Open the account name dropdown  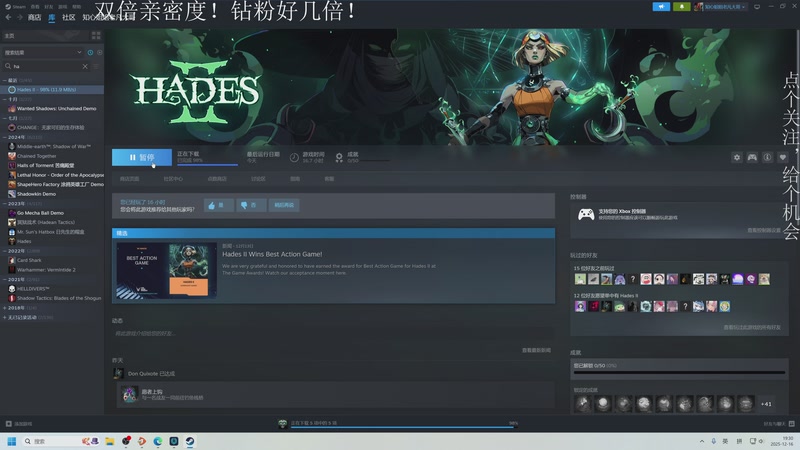[x=721, y=7]
